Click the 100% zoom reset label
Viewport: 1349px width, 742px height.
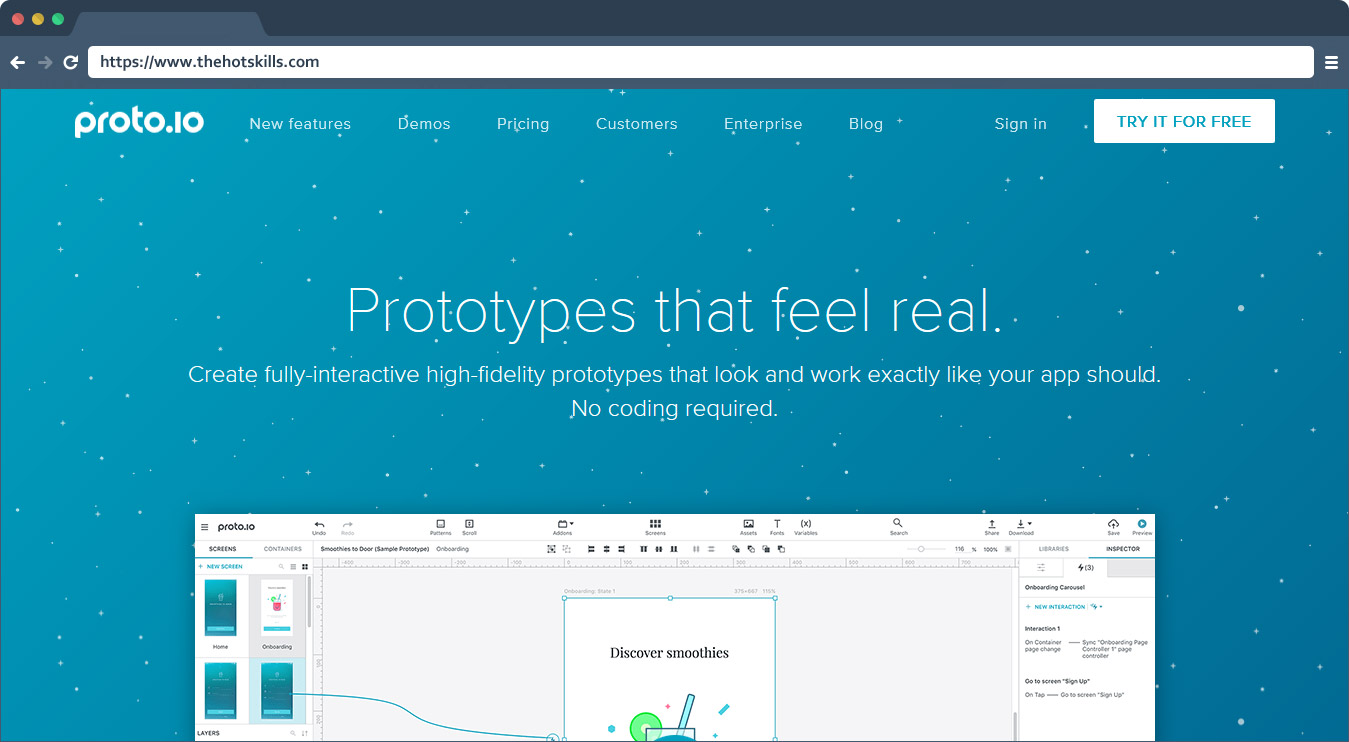pyautogui.click(x=990, y=549)
